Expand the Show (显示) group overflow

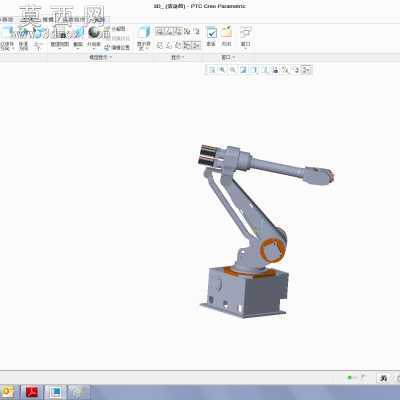click(x=178, y=57)
